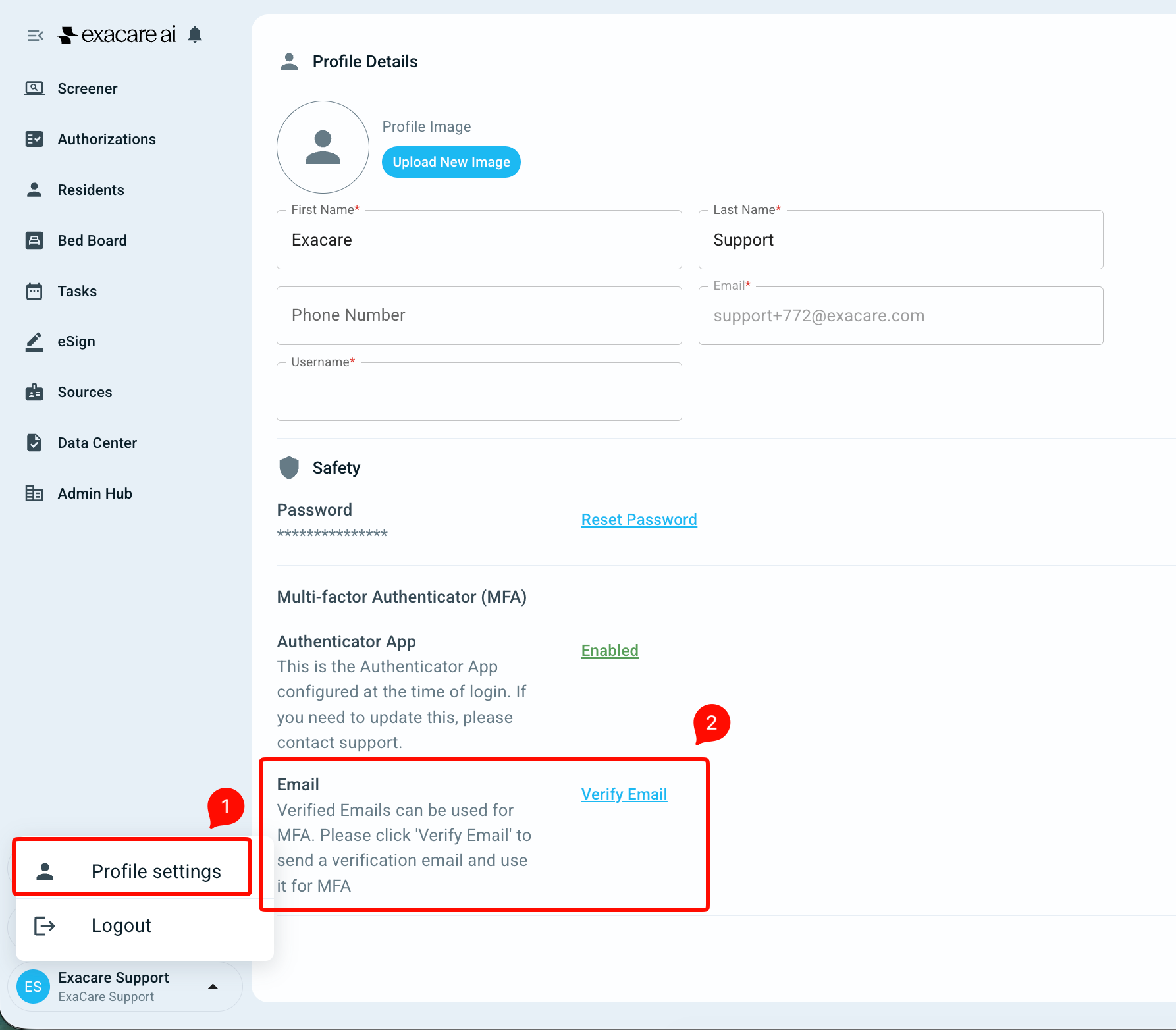This screenshot has height=1030, width=1176.
Task: Click the Admin Hub building icon
Action: [34, 493]
